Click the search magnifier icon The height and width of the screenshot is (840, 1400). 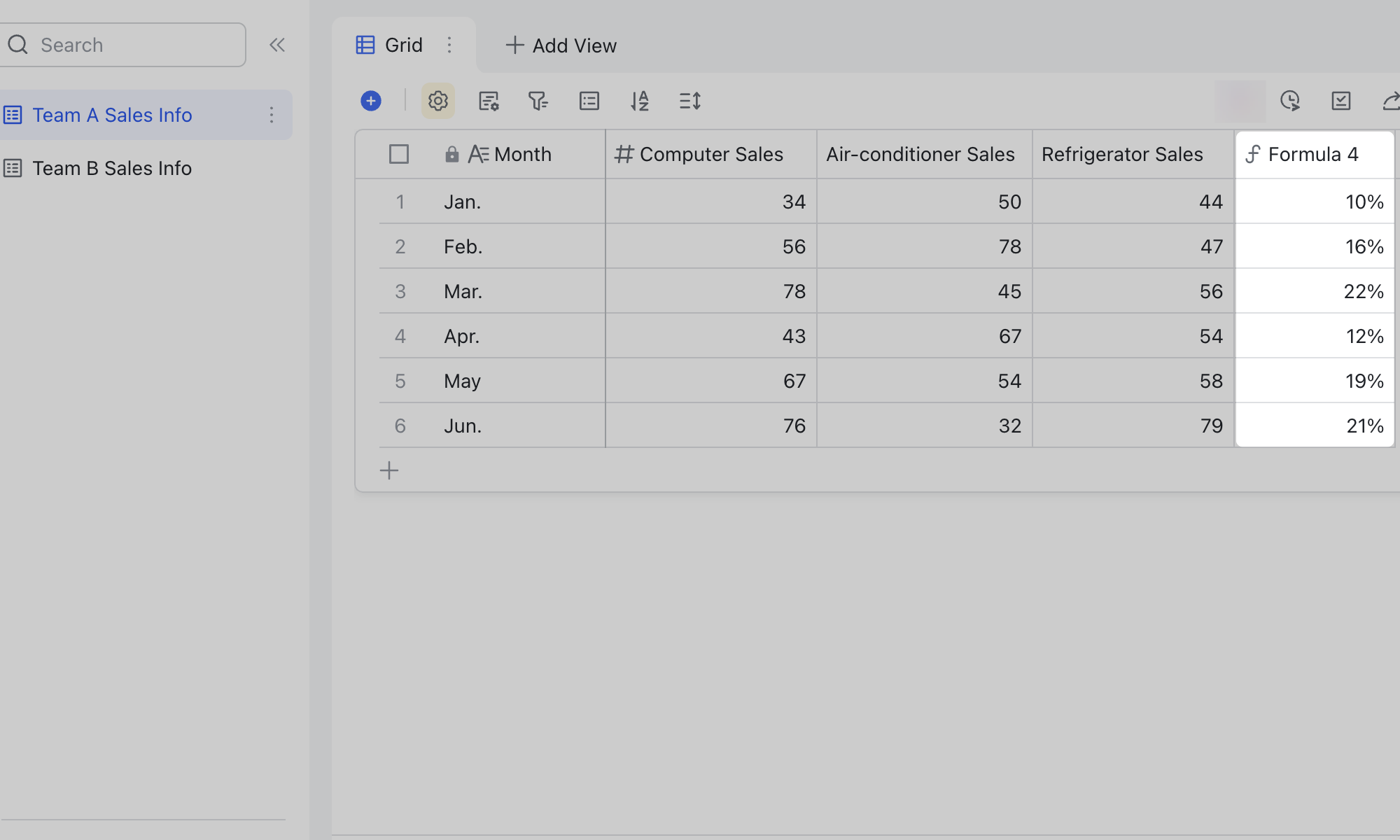[17, 45]
